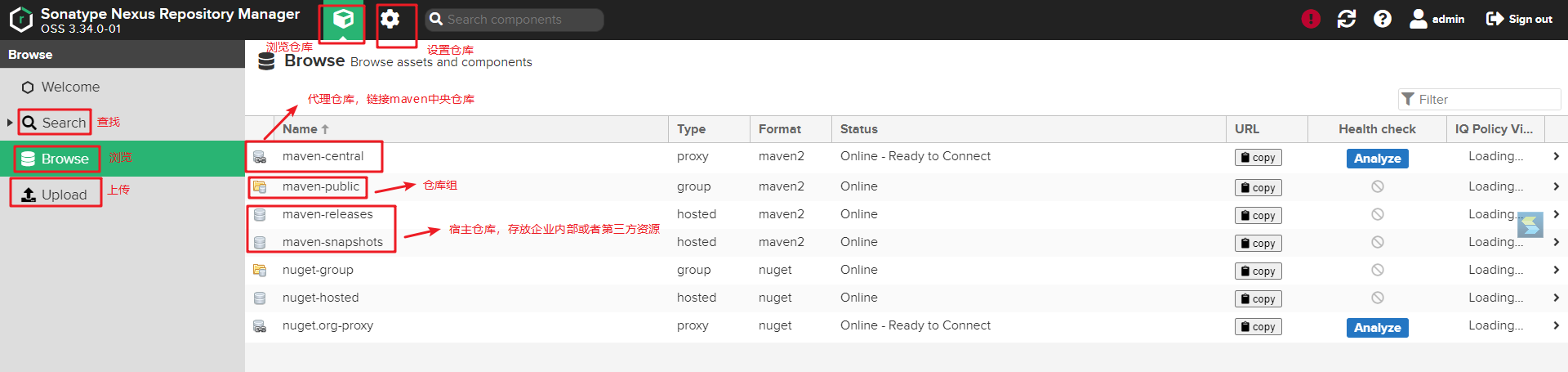Click the URL column header
The width and height of the screenshot is (1568, 372).
[1267, 129]
